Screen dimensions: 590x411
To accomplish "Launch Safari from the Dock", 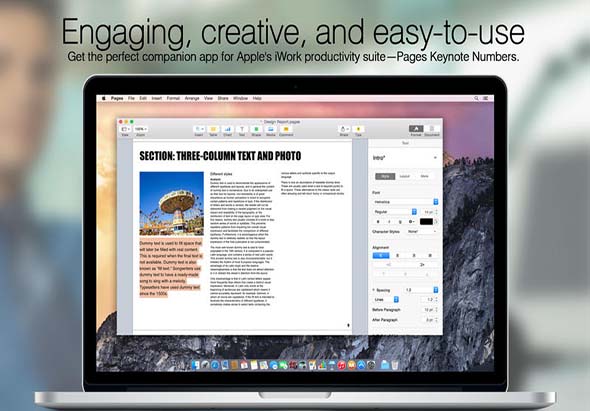I will click(x=215, y=364).
